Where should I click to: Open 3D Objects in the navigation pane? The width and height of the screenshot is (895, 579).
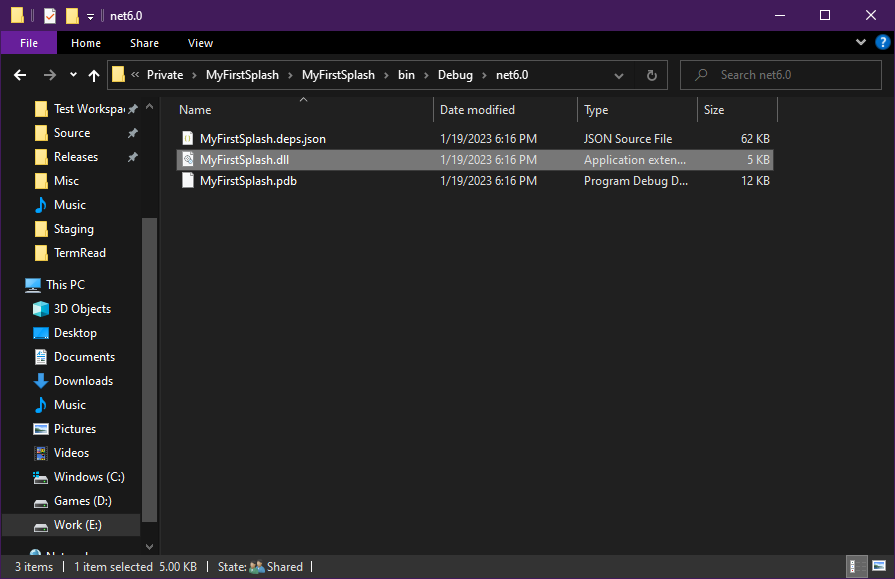[82, 309]
